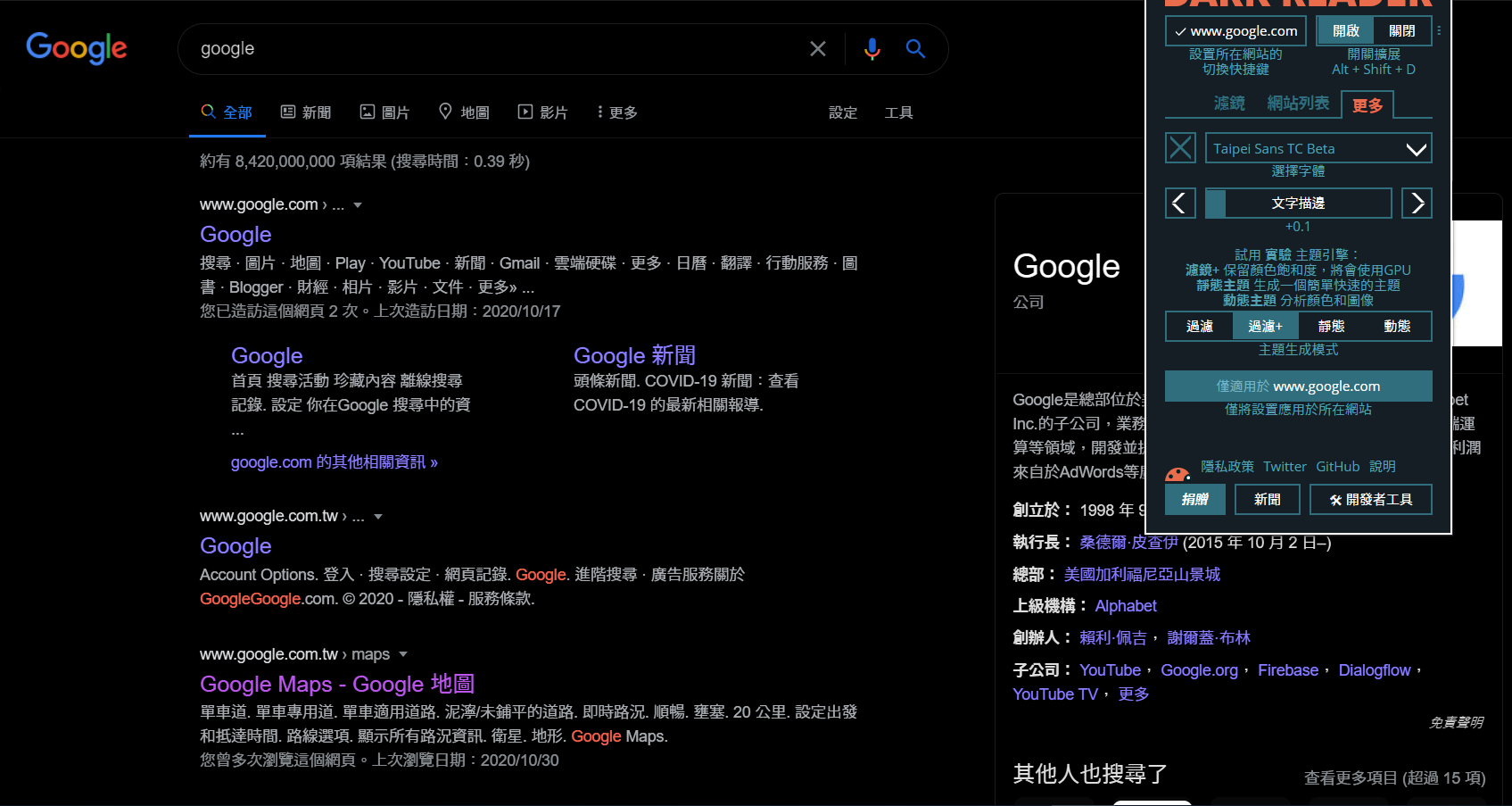Open Alphabet parent organization link
The image size is (1512, 806).
pos(1126,606)
